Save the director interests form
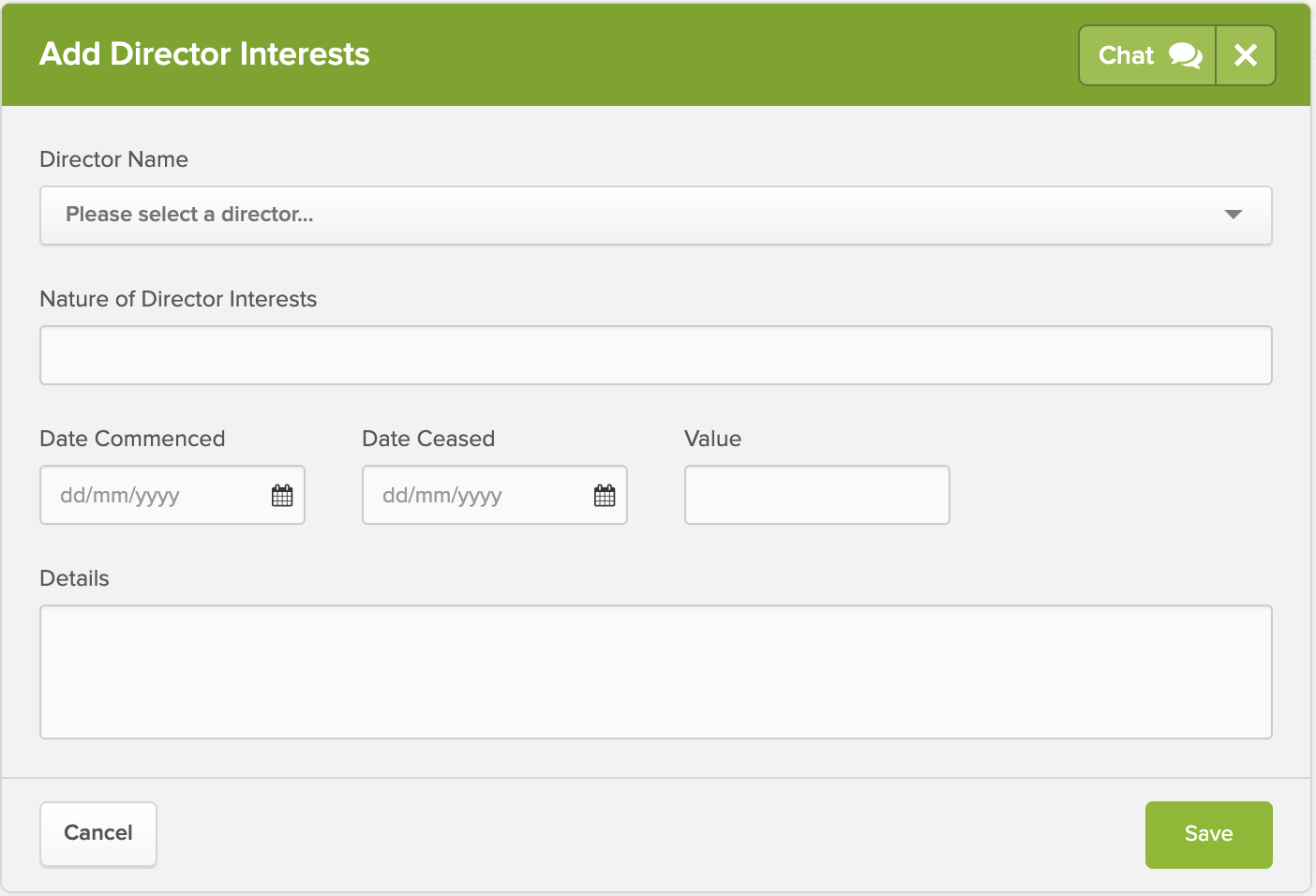Viewport: 1316px width, 896px height. pyautogui.click(x=1209, y=834)
